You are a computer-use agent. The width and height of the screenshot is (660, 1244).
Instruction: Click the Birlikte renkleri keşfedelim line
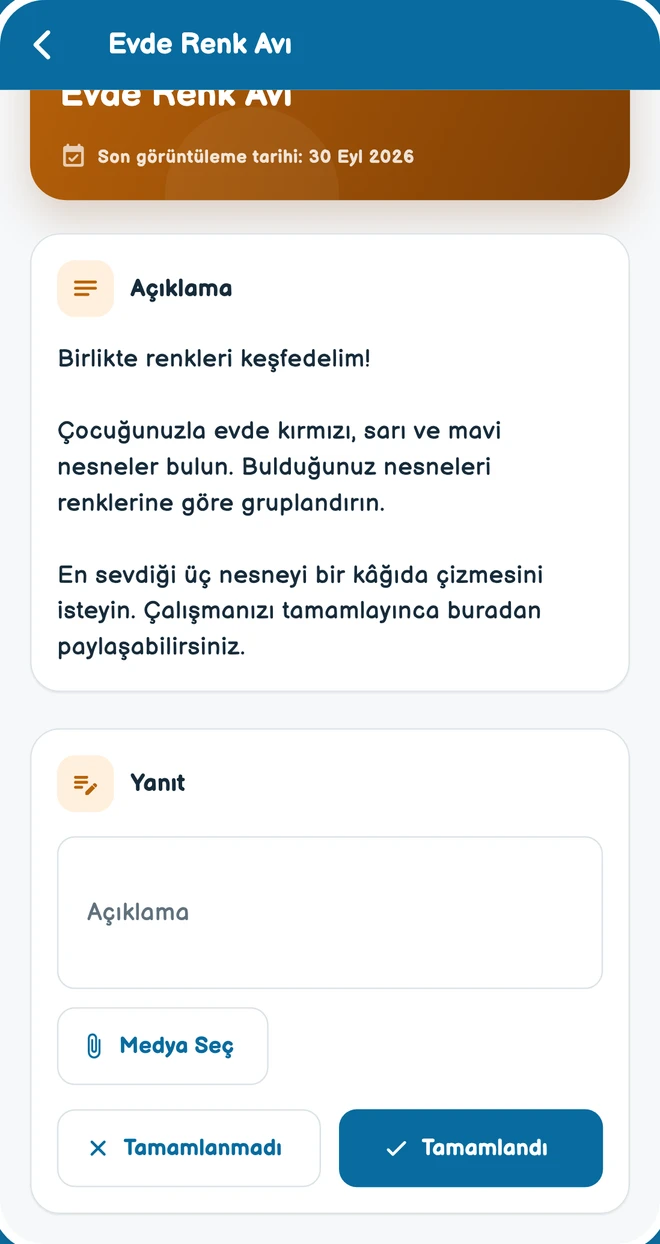click(214, 359)
